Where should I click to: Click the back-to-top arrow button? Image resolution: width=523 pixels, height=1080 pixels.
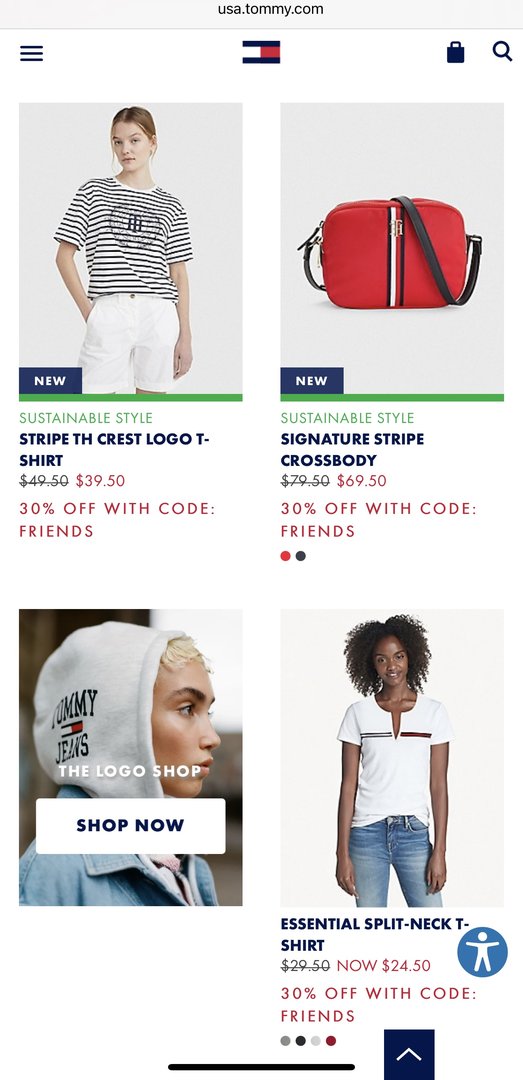(x=409, y=1055)
